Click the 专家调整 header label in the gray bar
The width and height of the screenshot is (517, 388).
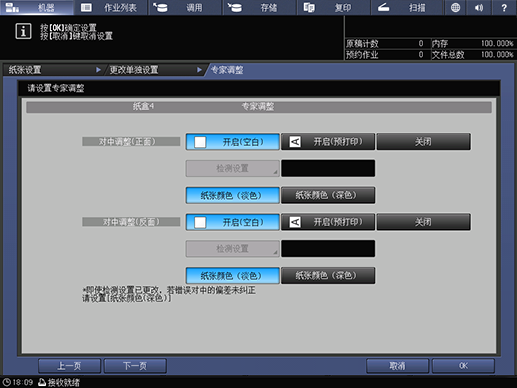tap(258, 107)
